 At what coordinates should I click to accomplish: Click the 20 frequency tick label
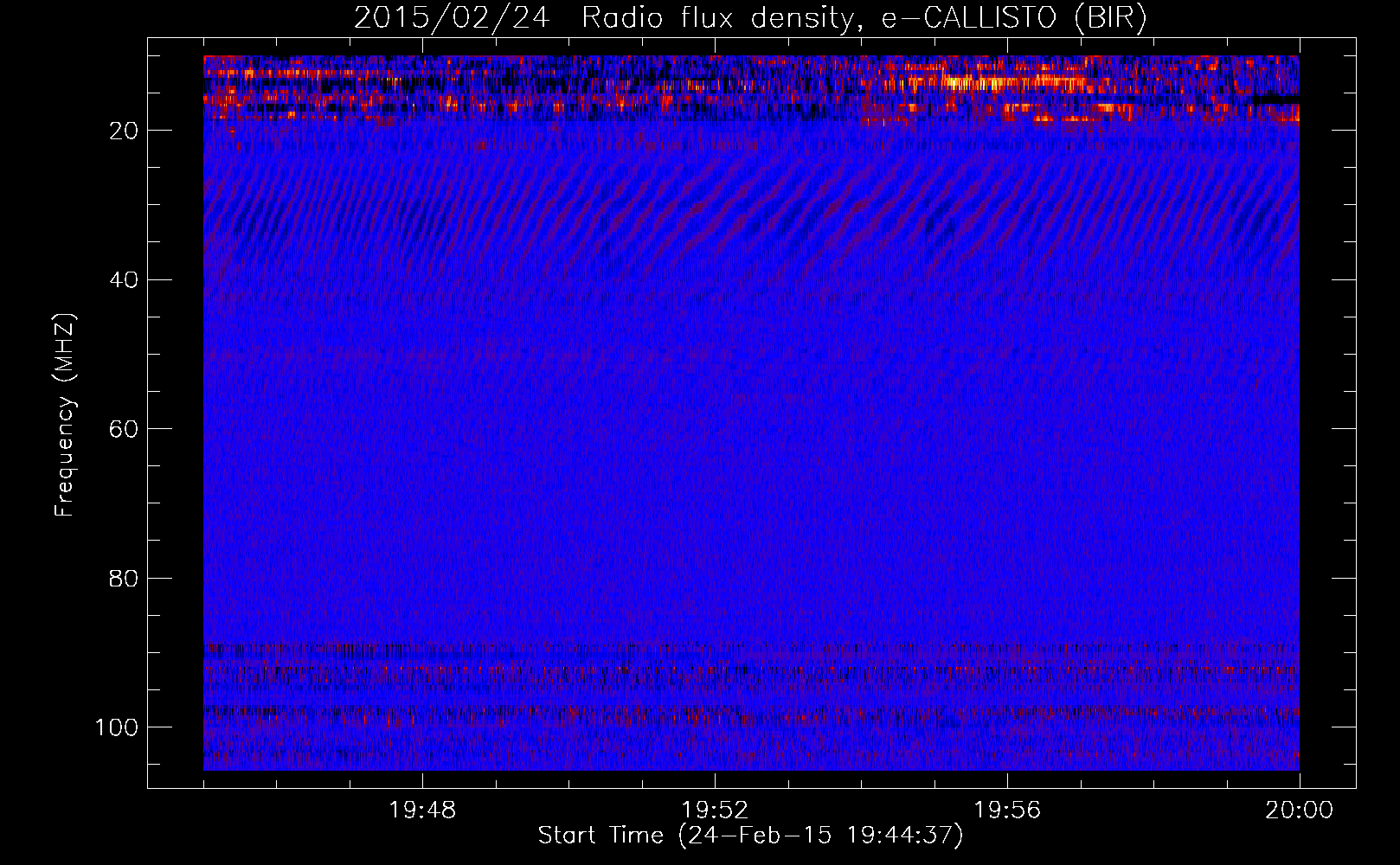[x=124, y=131]
